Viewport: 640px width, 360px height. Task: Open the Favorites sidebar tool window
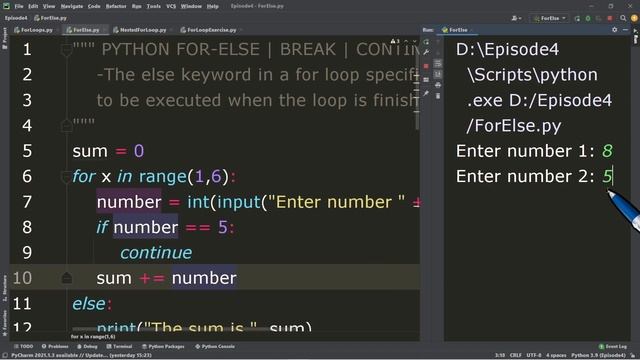click(5, 323)
